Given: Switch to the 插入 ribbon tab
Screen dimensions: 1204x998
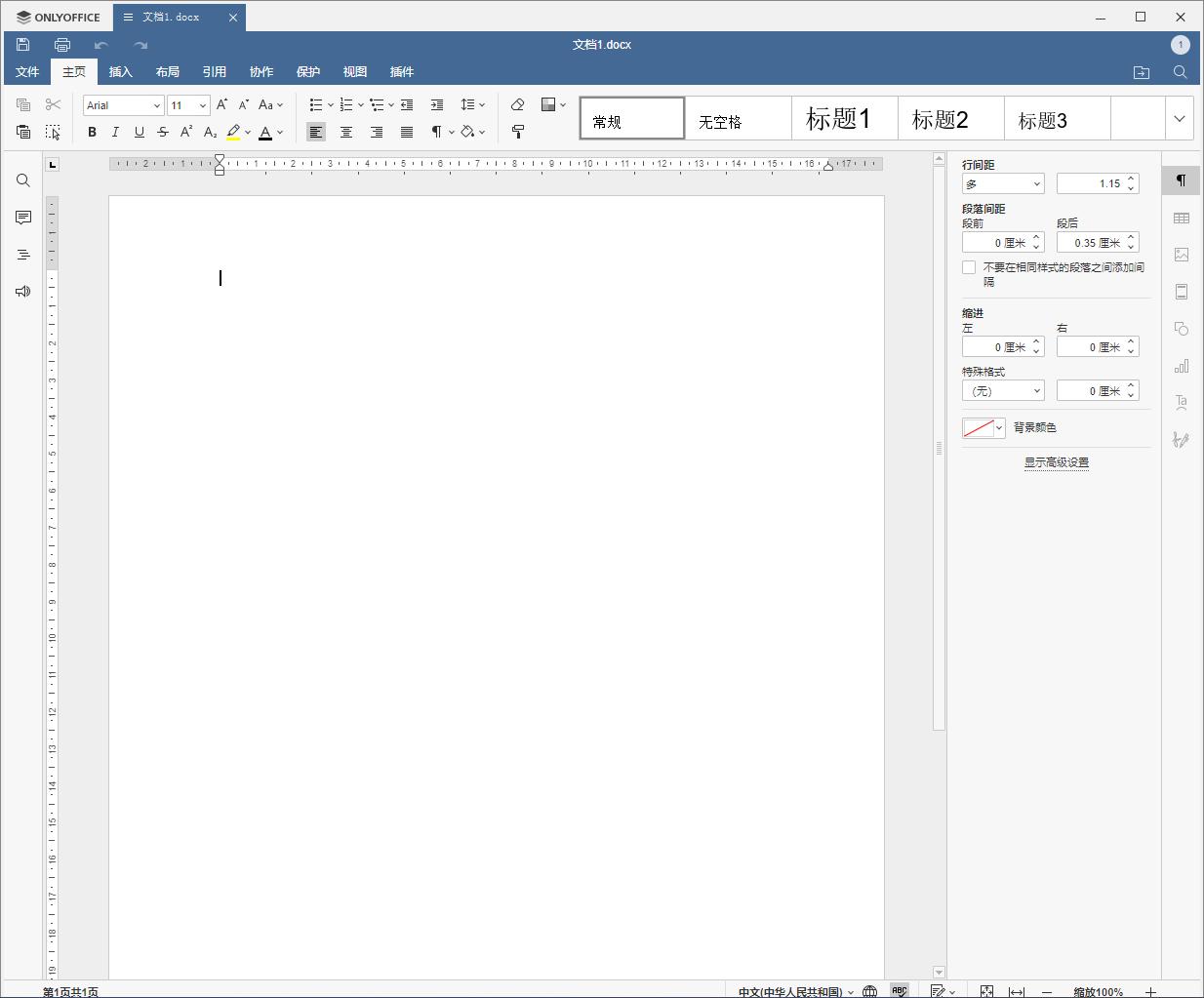Looking at the screenshot, I should [x=121, y=71].
